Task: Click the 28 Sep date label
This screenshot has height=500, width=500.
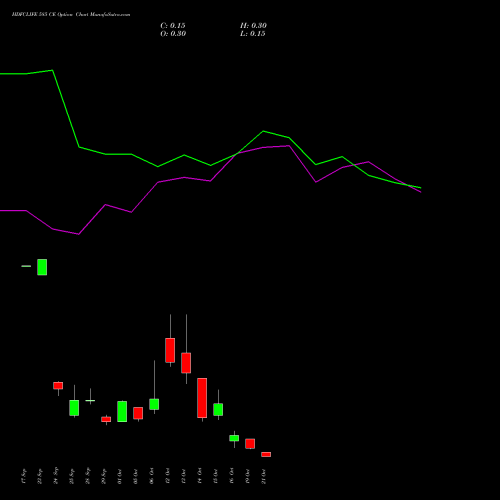Action: (88, 476)
